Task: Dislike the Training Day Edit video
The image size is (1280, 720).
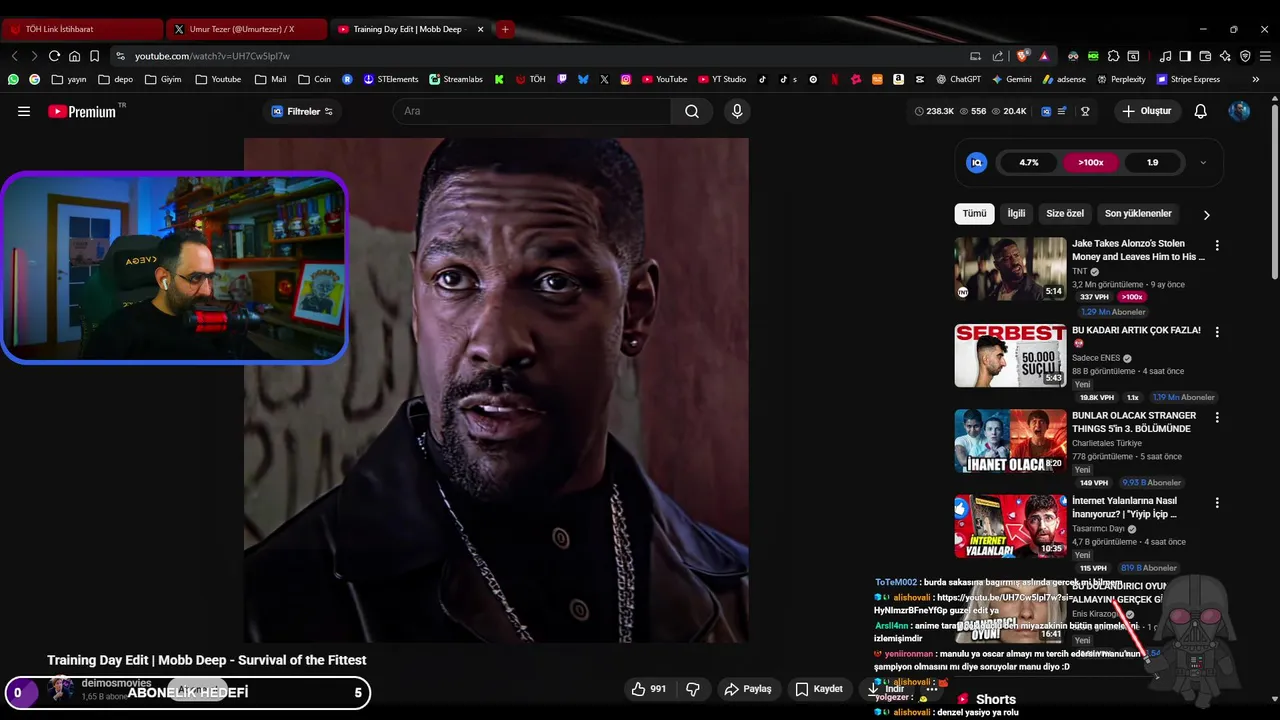Action: (692, 689)
